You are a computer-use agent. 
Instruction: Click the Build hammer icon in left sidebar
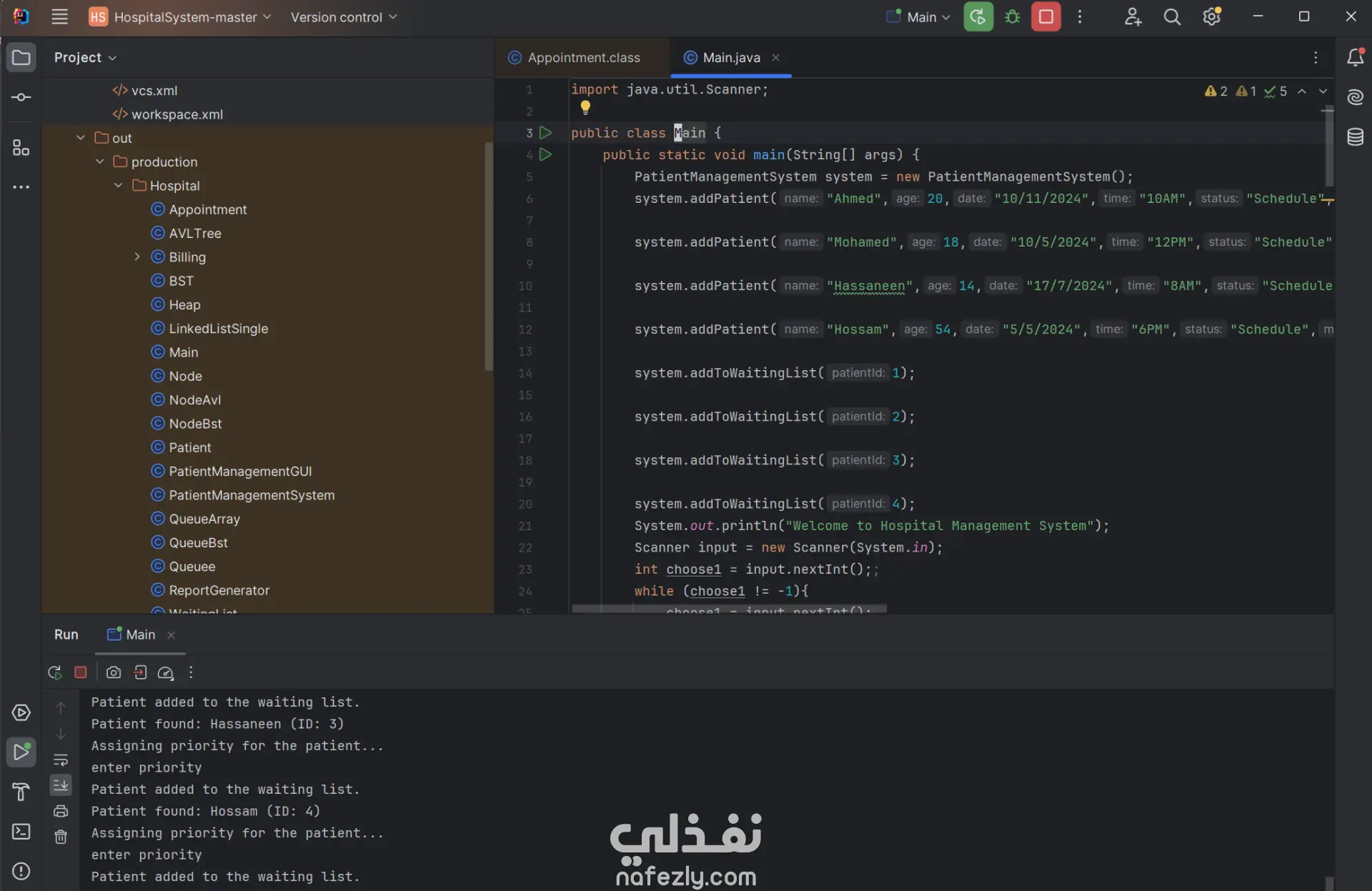[x=21, y=792]
